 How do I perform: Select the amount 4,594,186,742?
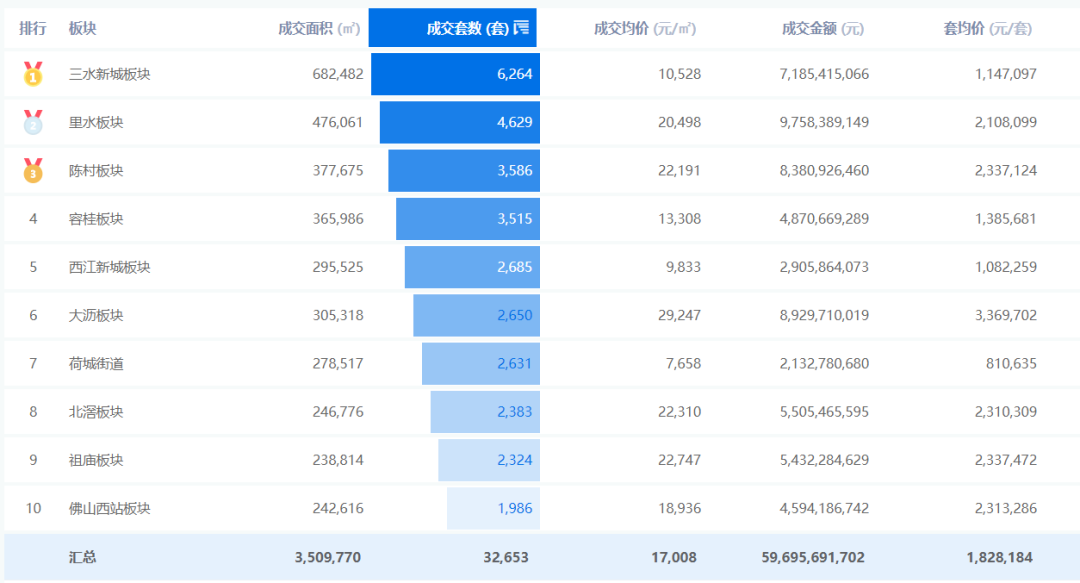pyautogui.click(x=824, y=509)
